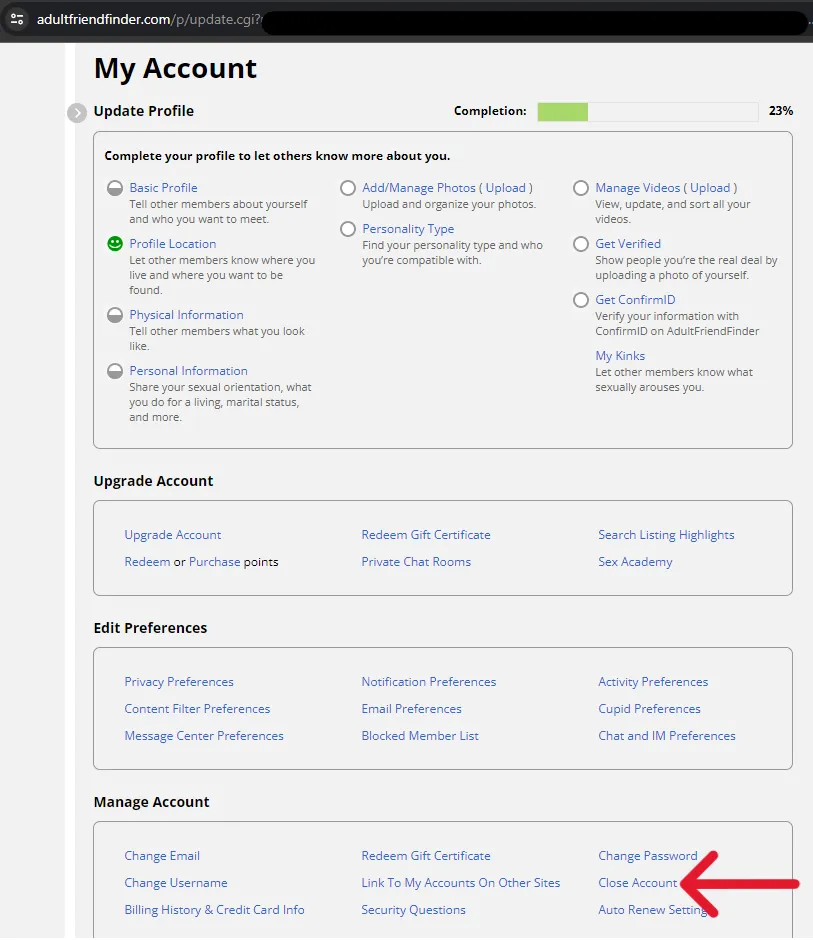Click the Upgrade Account link
This screenshot has height=940, width=813.
[x=173, y=535]
